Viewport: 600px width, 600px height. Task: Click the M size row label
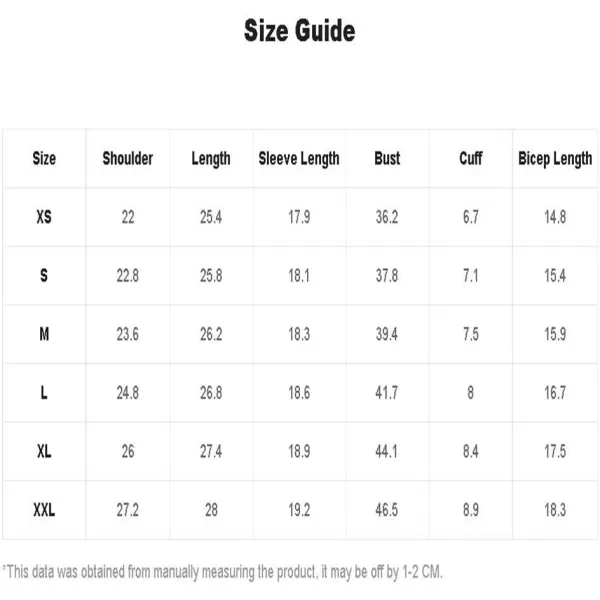coord(44,334)
